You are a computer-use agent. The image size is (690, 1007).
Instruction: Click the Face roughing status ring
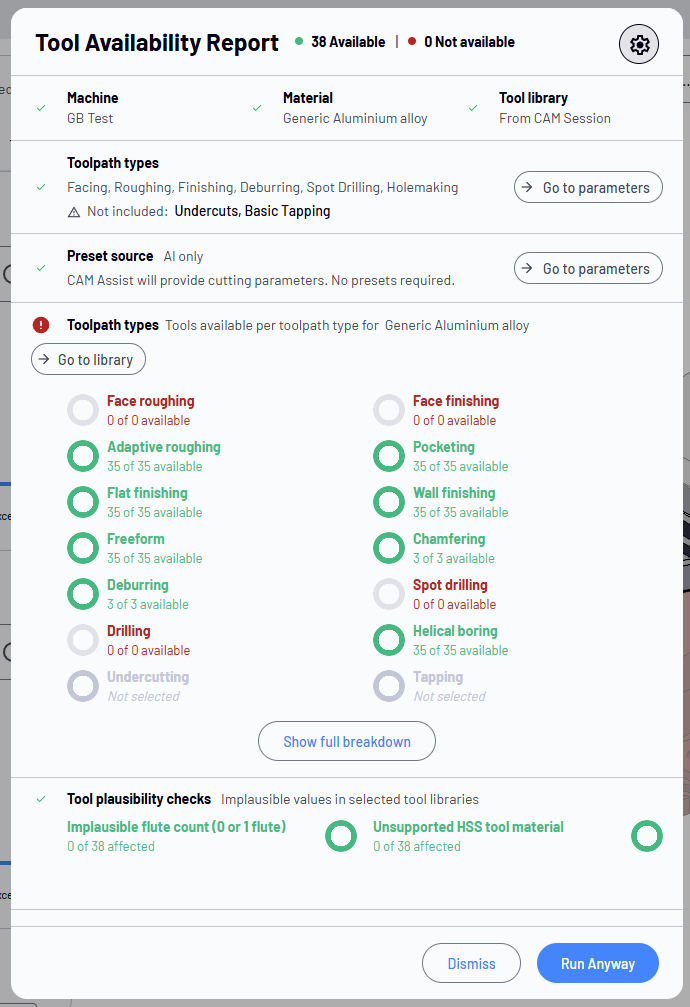tap(83, 410)
